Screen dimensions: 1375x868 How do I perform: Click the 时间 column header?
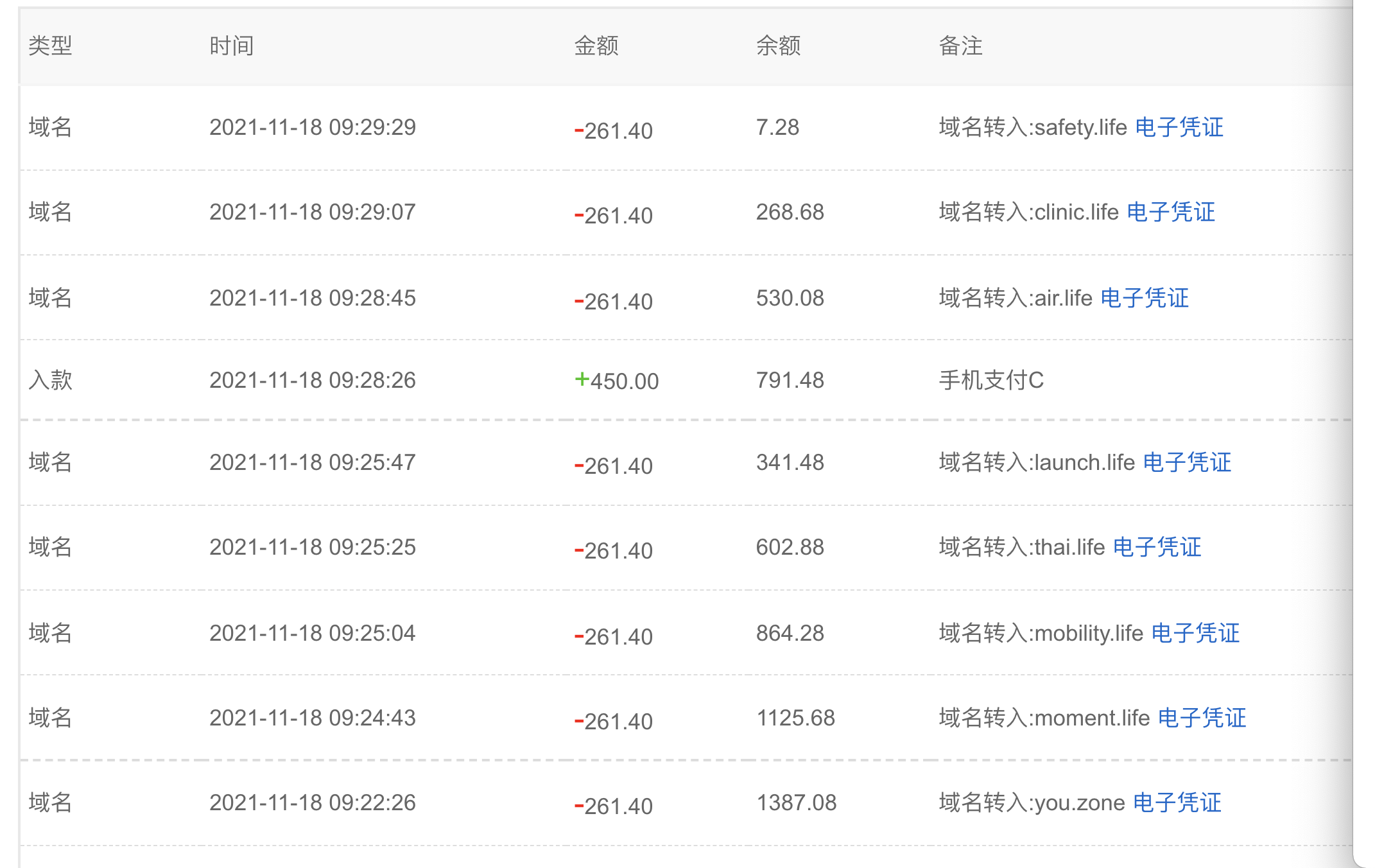point(231,46)
